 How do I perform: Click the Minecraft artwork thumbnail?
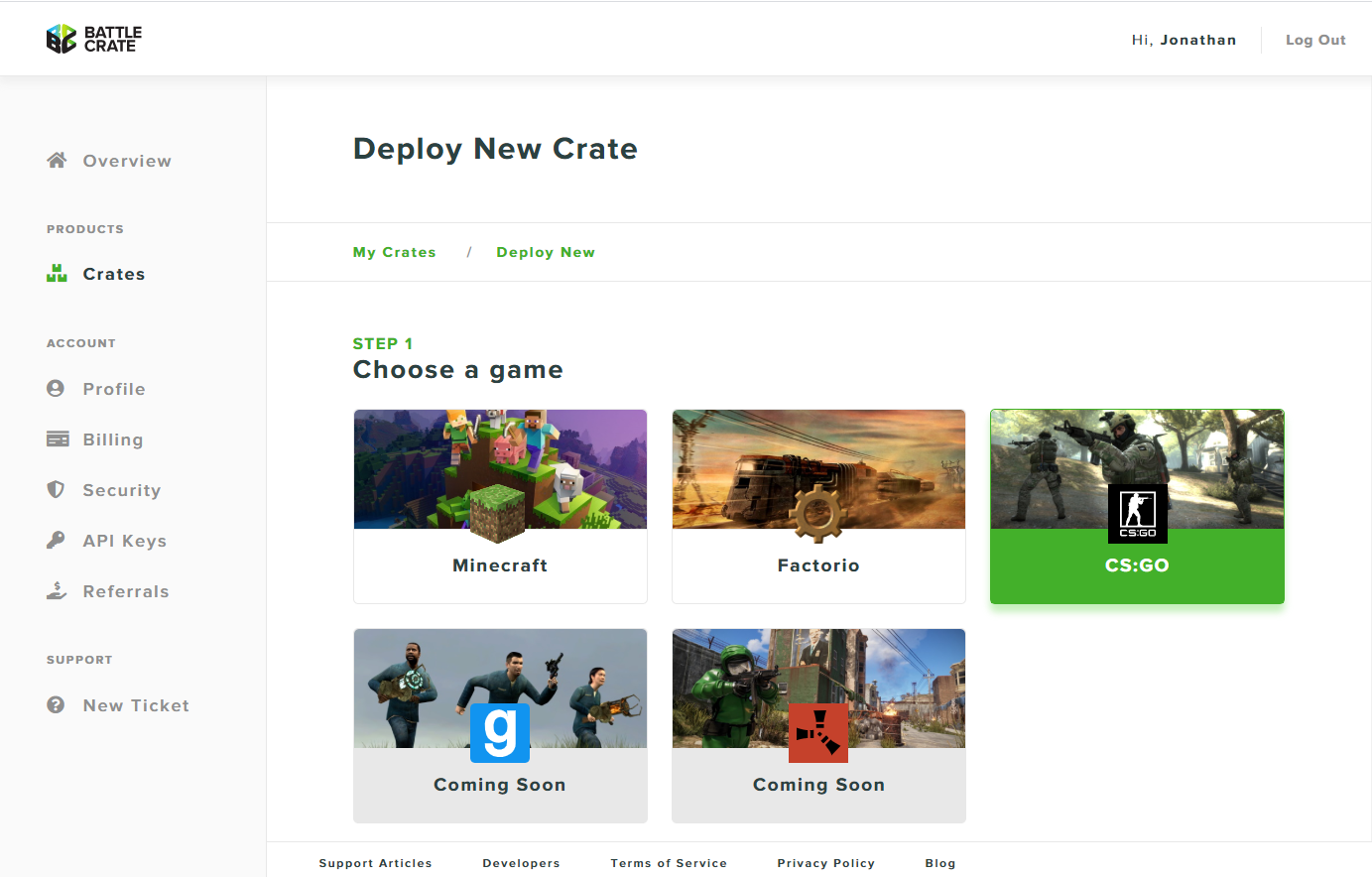500,469
